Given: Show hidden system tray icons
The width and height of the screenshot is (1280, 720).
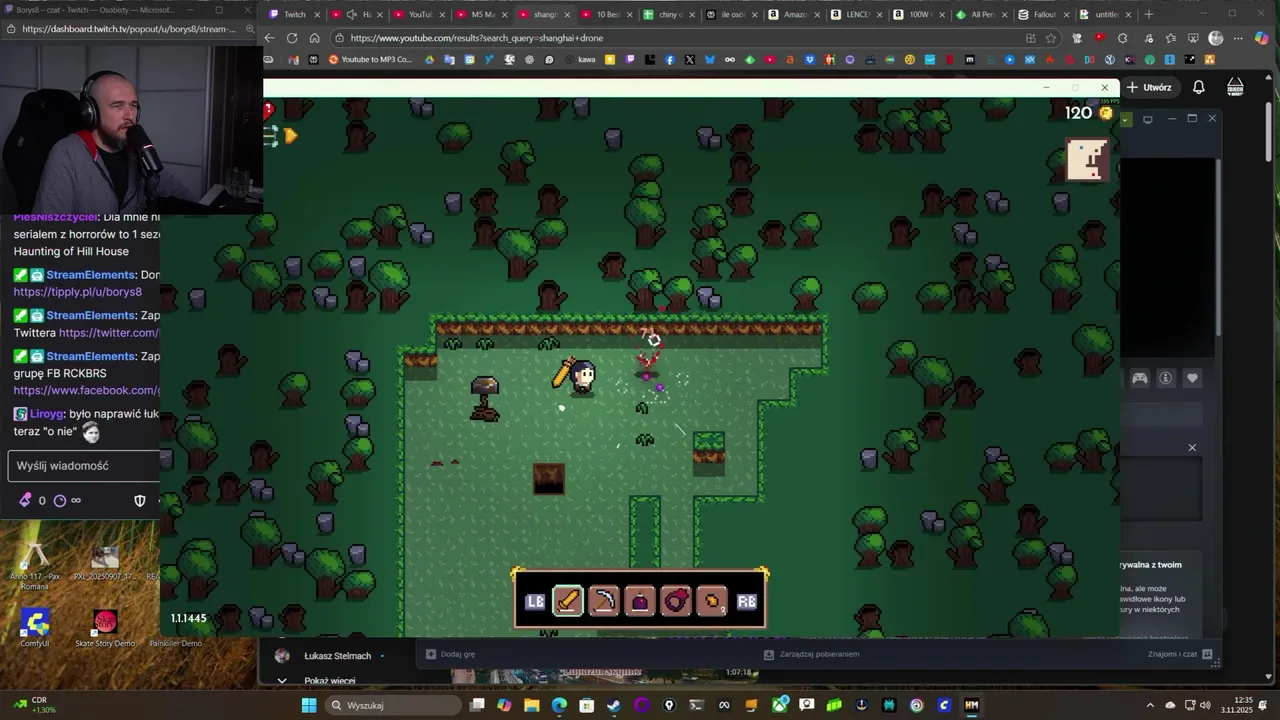Looking at the screenshot, I should 1150,705.
